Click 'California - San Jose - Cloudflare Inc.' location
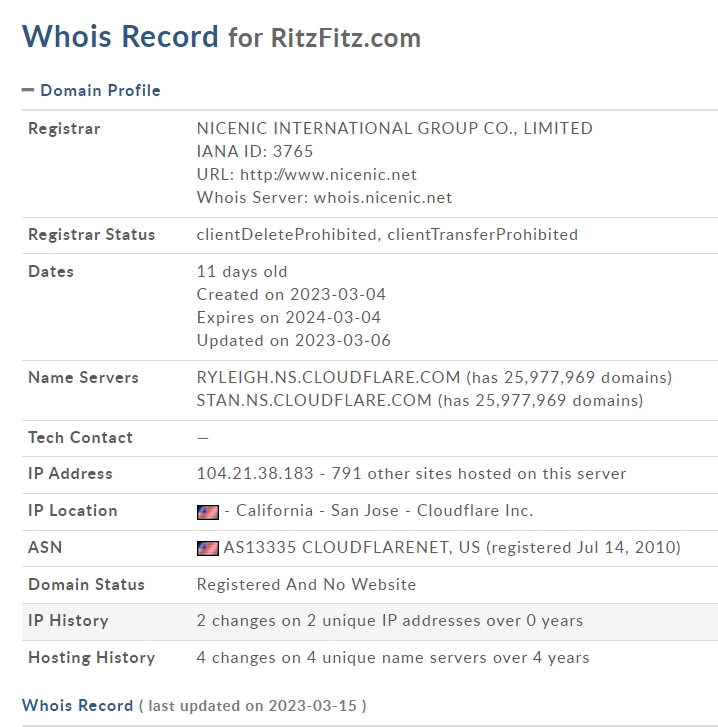The width and height of the screenshot is (718, 727). (x=384, y=511)
